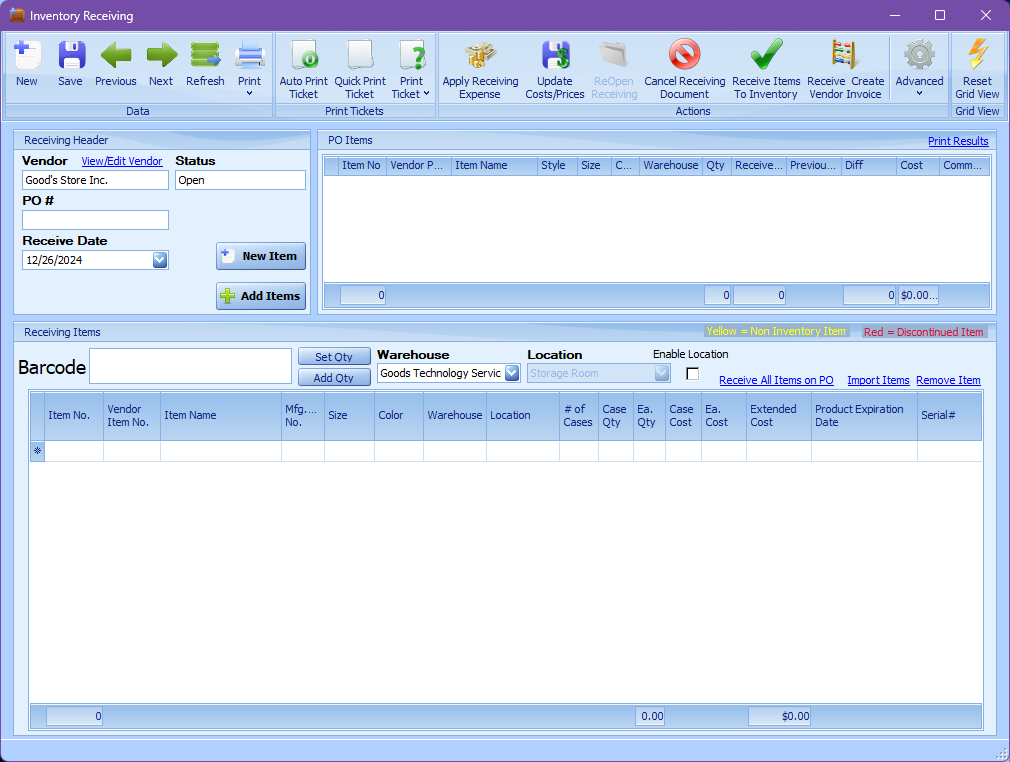Click View/Edit Vendor link
Viewport: 1010px width, 762px height.
pyautogui.click(x=121, y=160)
